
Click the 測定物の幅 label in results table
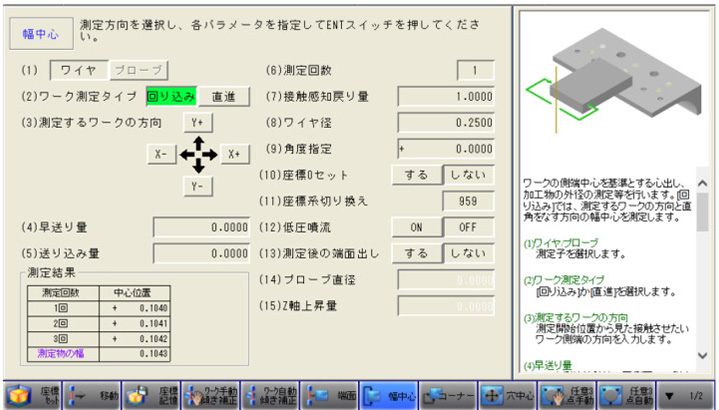pos(61,354)
